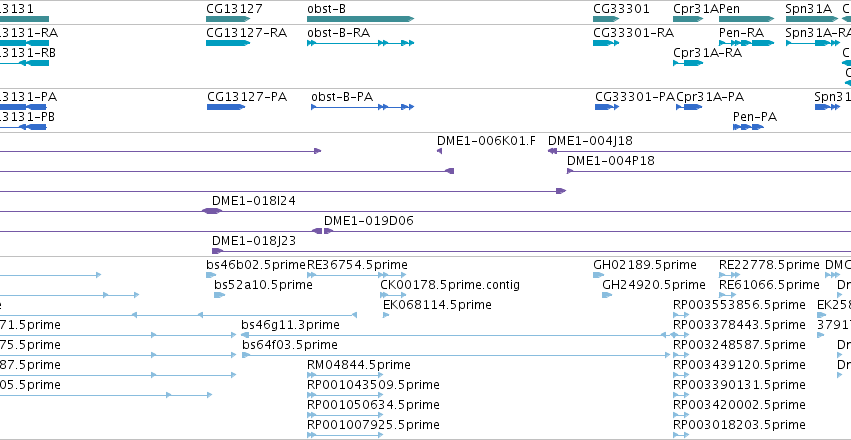Click the CG33301 gene feature

coord(606,19)
